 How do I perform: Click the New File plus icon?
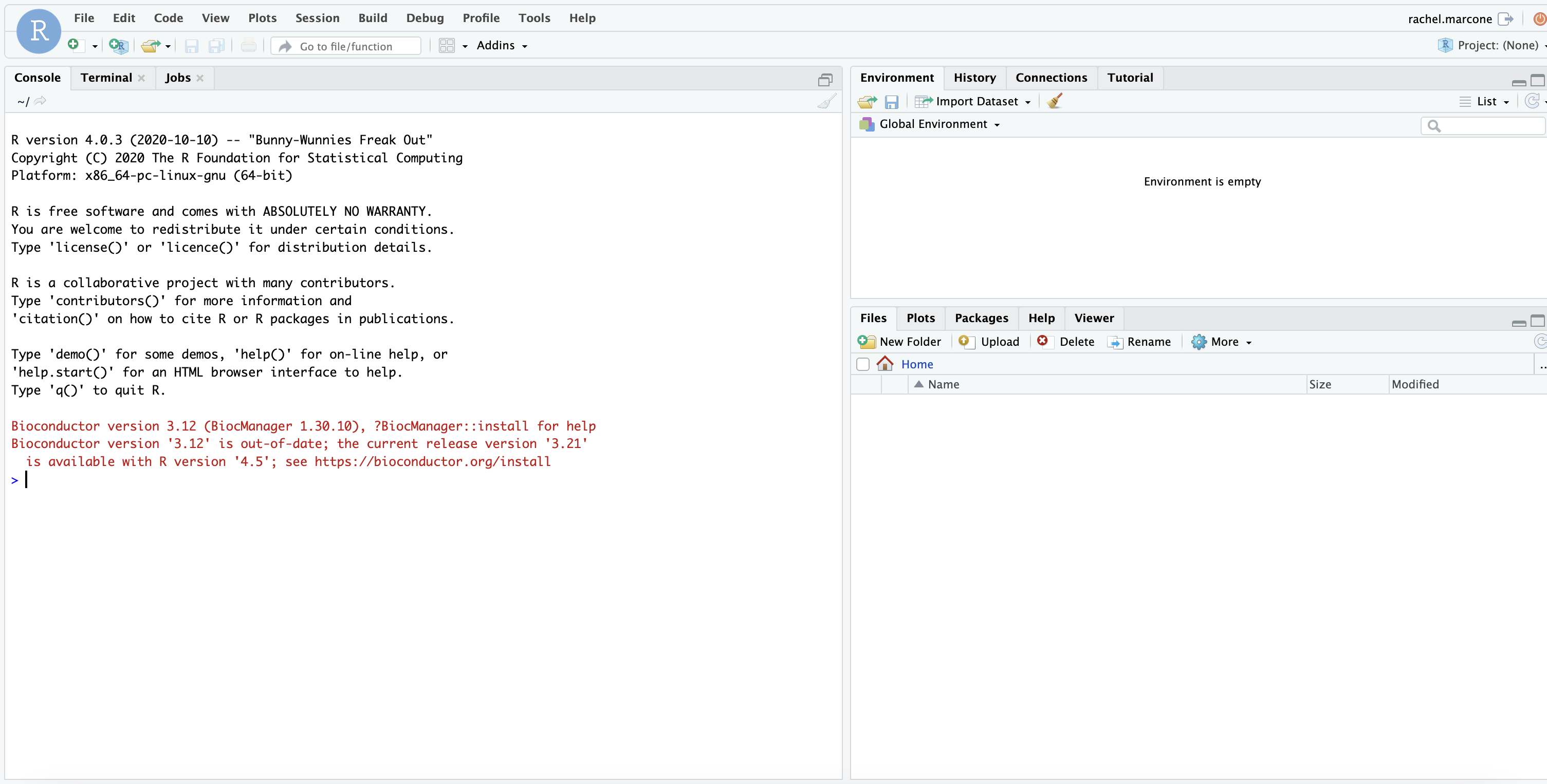(x=73, y=45)
